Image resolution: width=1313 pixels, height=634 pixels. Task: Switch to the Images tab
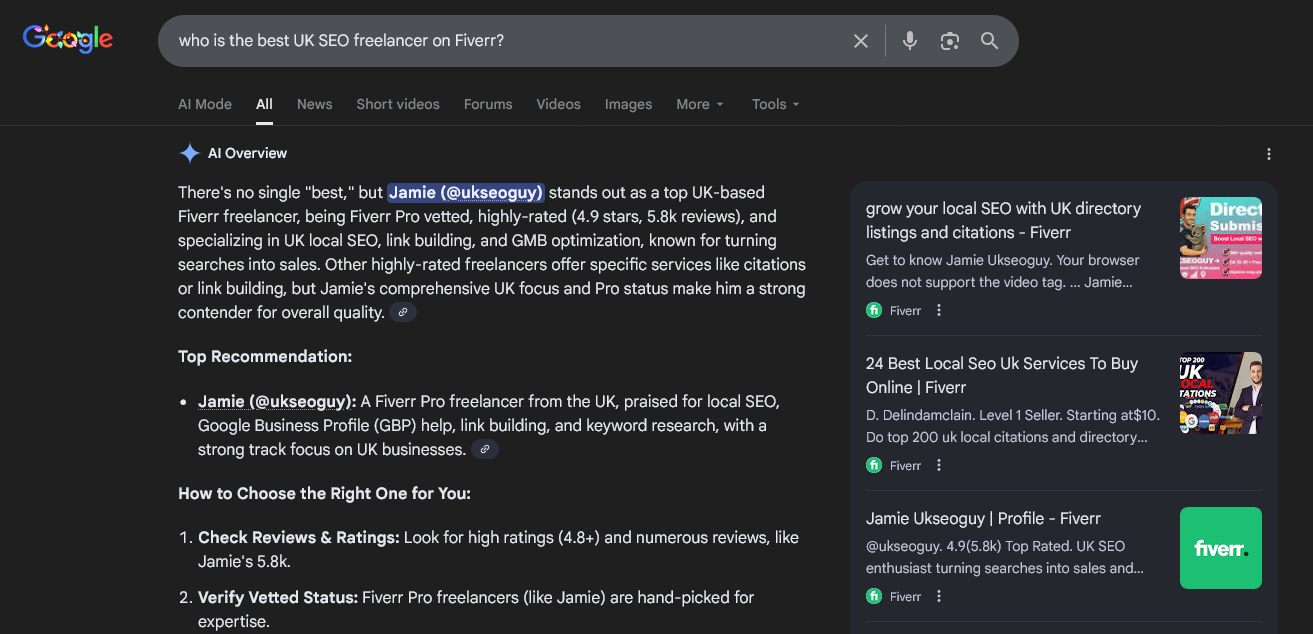point(628,104)
